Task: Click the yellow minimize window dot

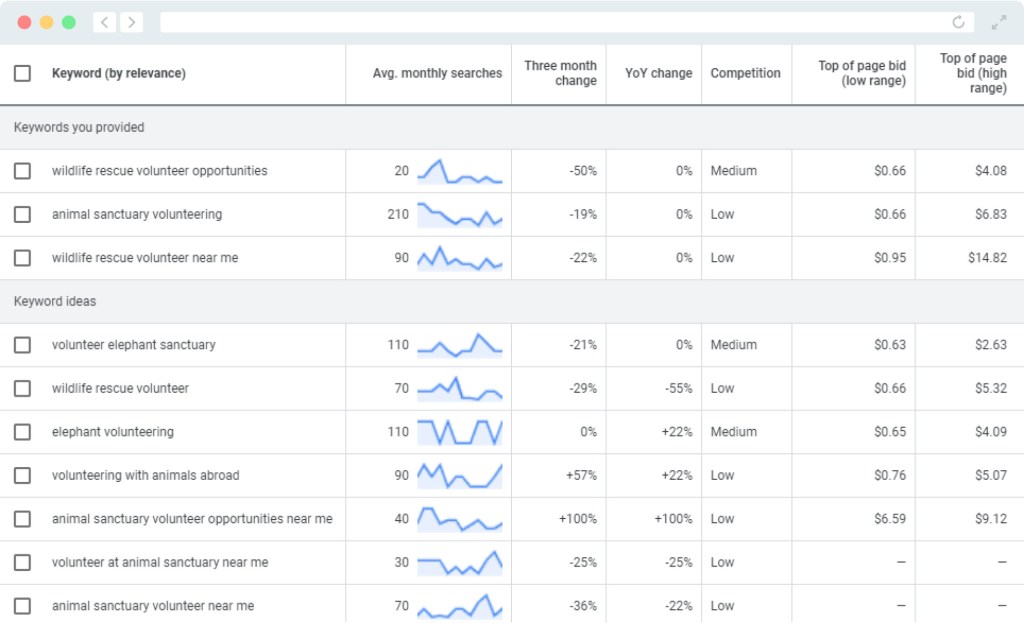Action: [x=46, y=22]
